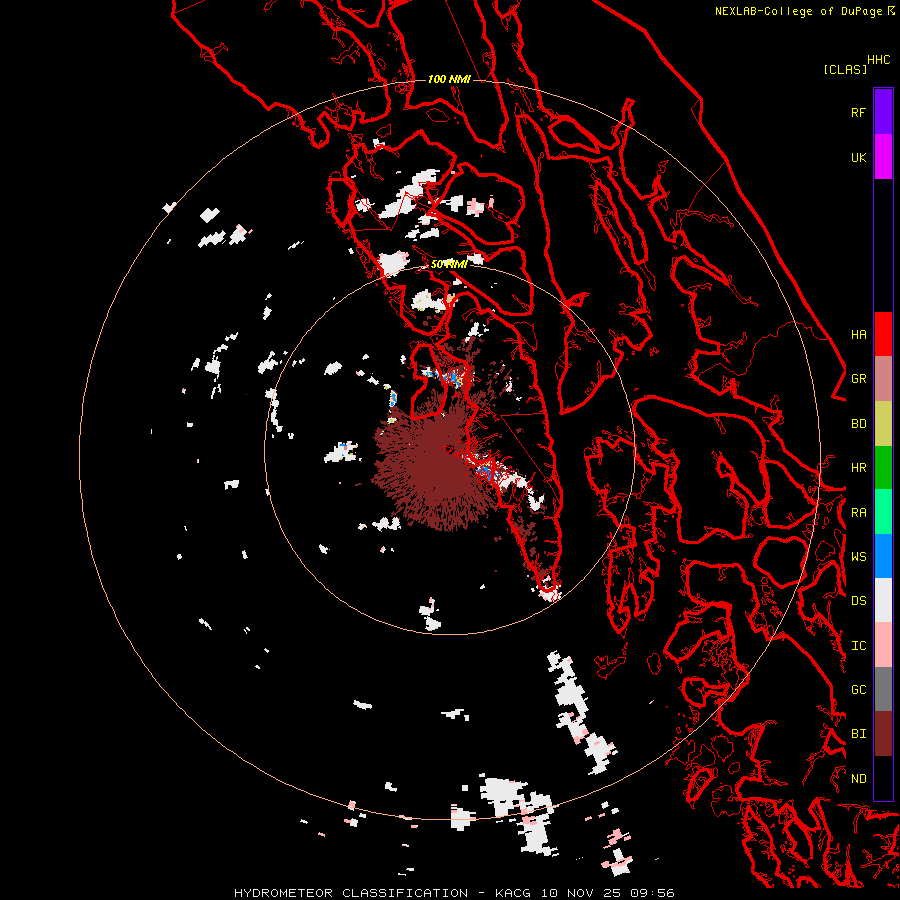Click the GC gray legend swatch

point(883,689)
